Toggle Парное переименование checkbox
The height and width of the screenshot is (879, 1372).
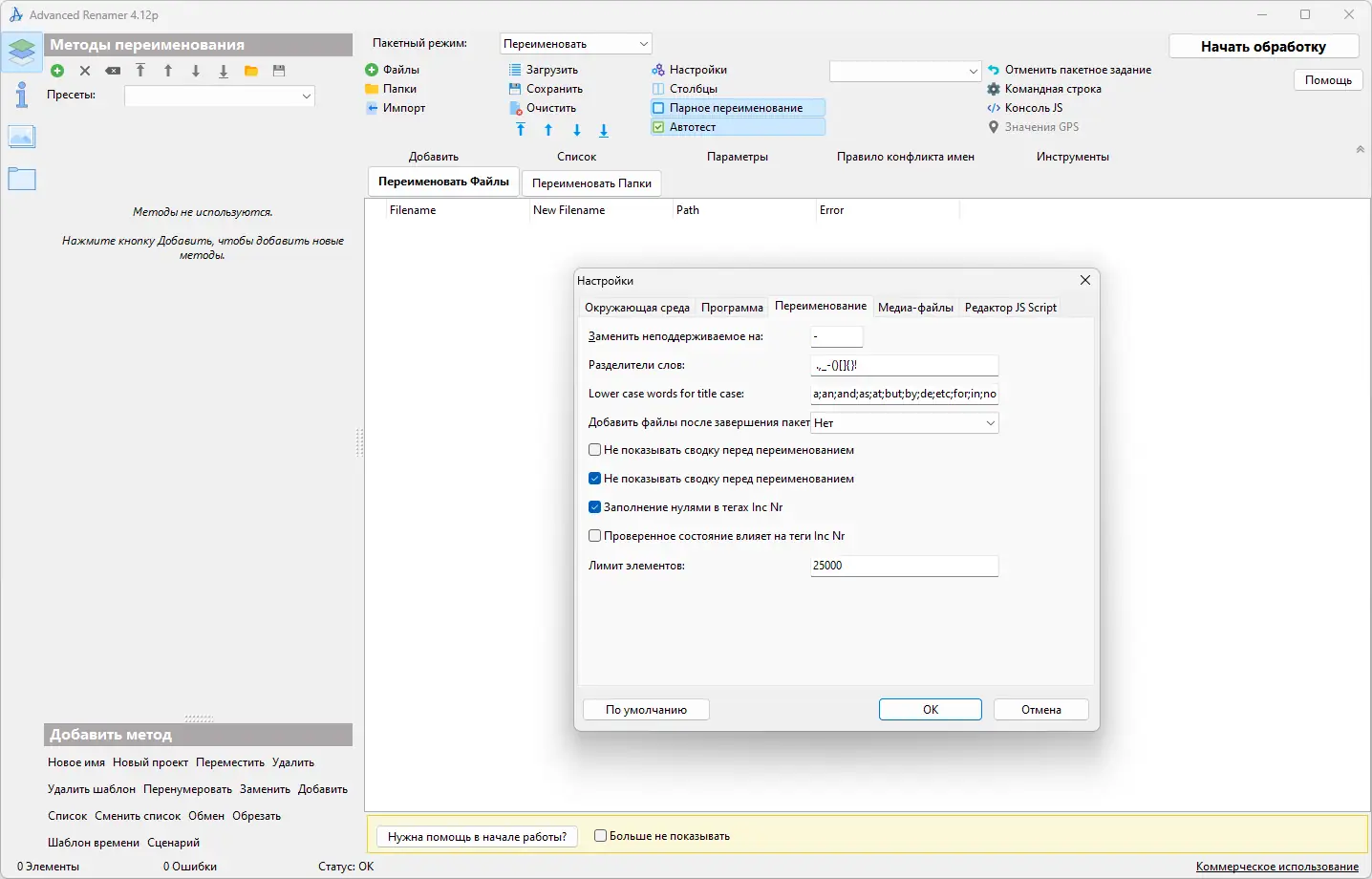pyautogui.click(x=738, y=108)
